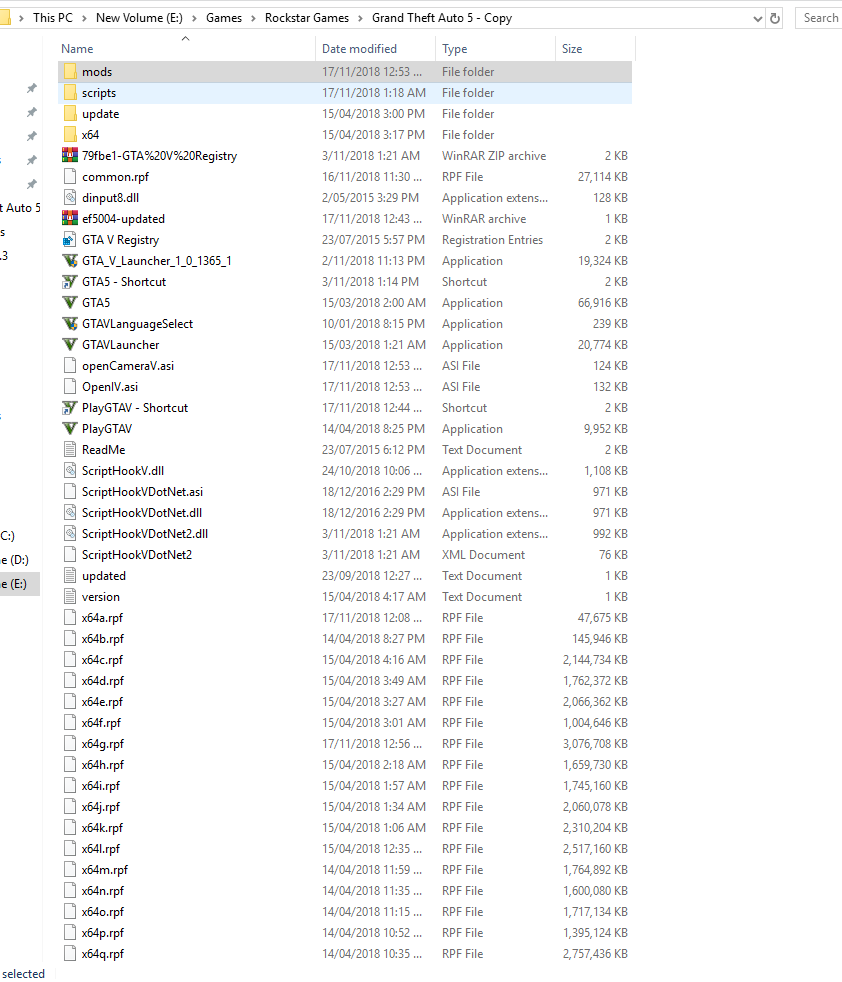
Task: Click the common.rpf file icon
Action: (x=70, y=177)
